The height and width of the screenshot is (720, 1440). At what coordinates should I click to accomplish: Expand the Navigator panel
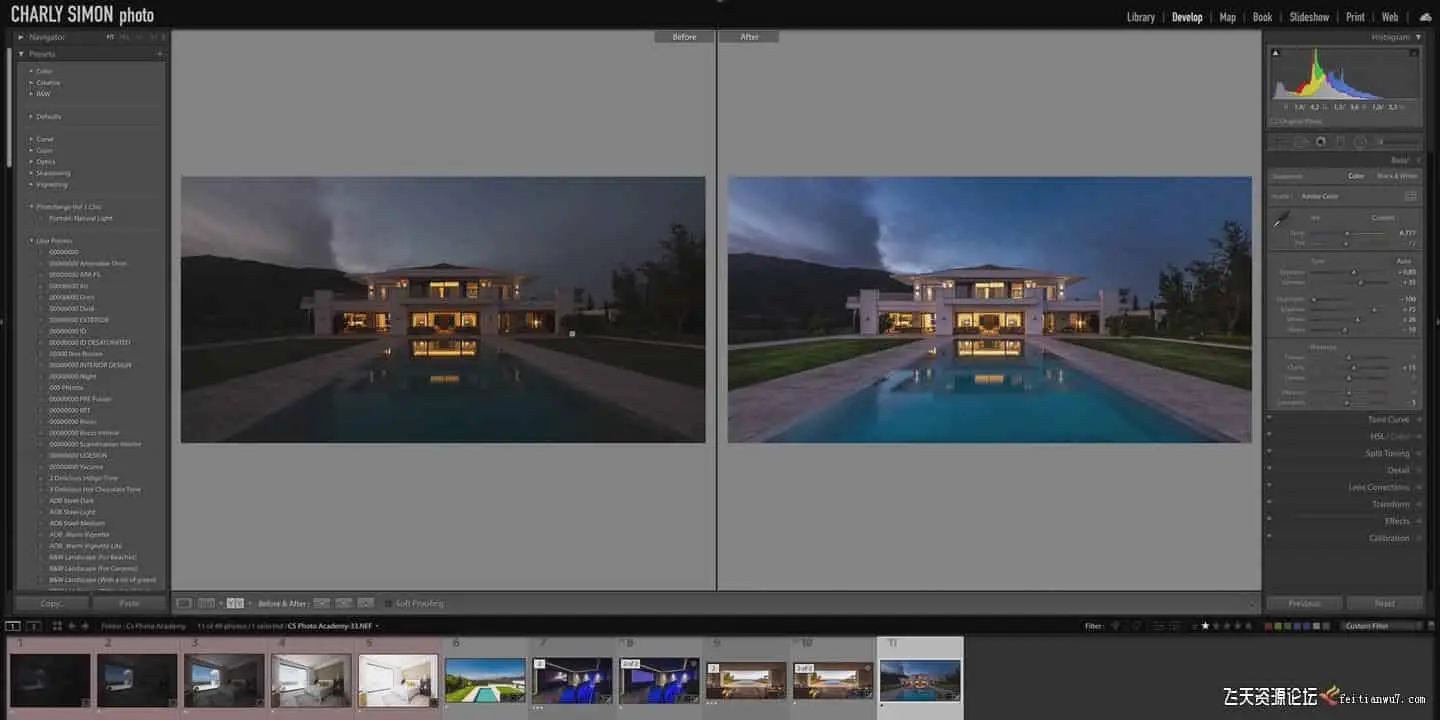coord(21,37)
